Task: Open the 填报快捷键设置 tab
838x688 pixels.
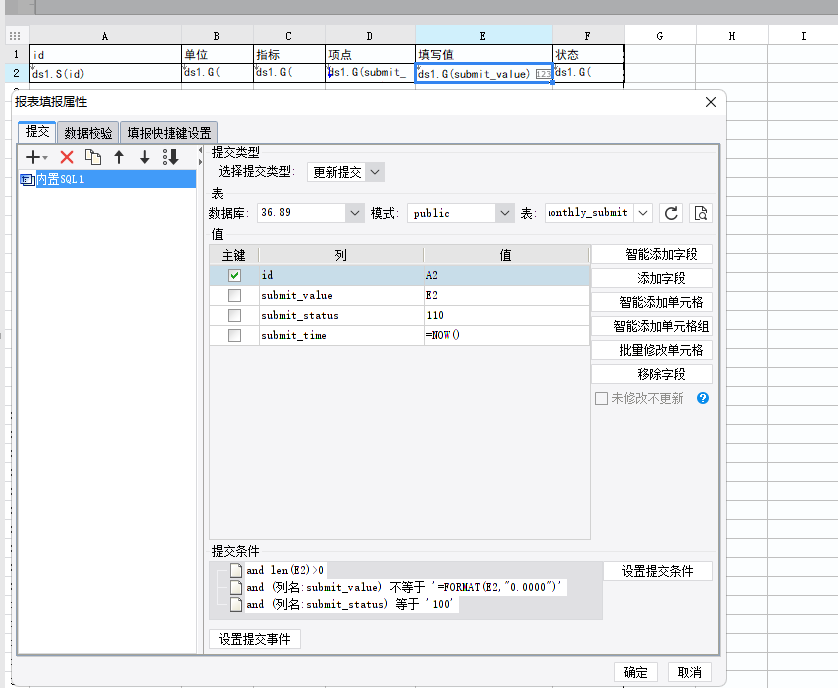Action: click(168, 133)
